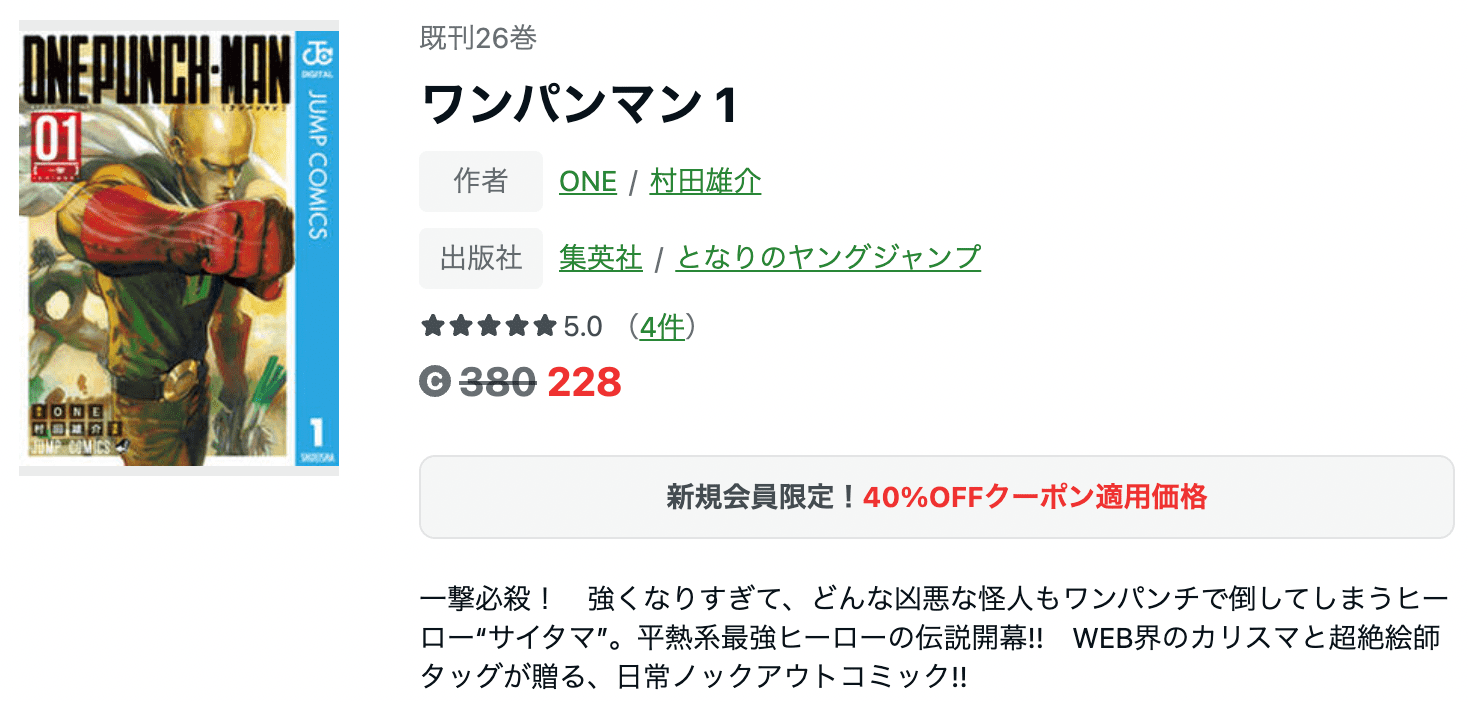Click the first rating star icon
The image size is (1468, 702).
click(432, 326)
